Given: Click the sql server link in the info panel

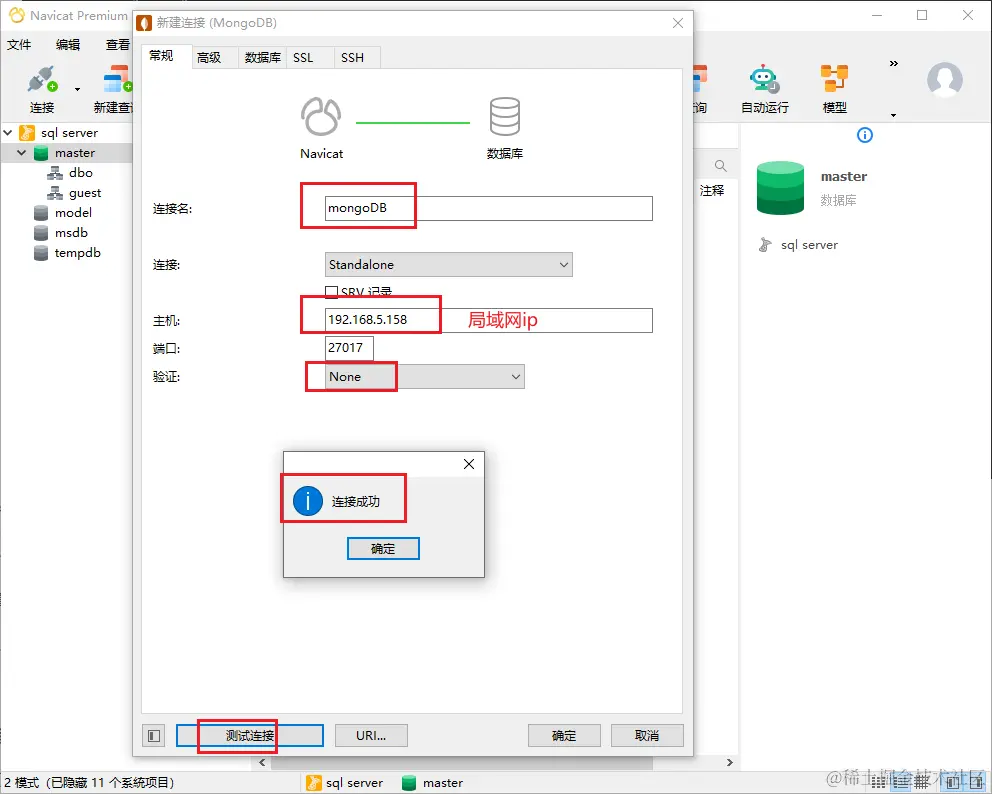Looking at the screenshot, I should 809,245.
